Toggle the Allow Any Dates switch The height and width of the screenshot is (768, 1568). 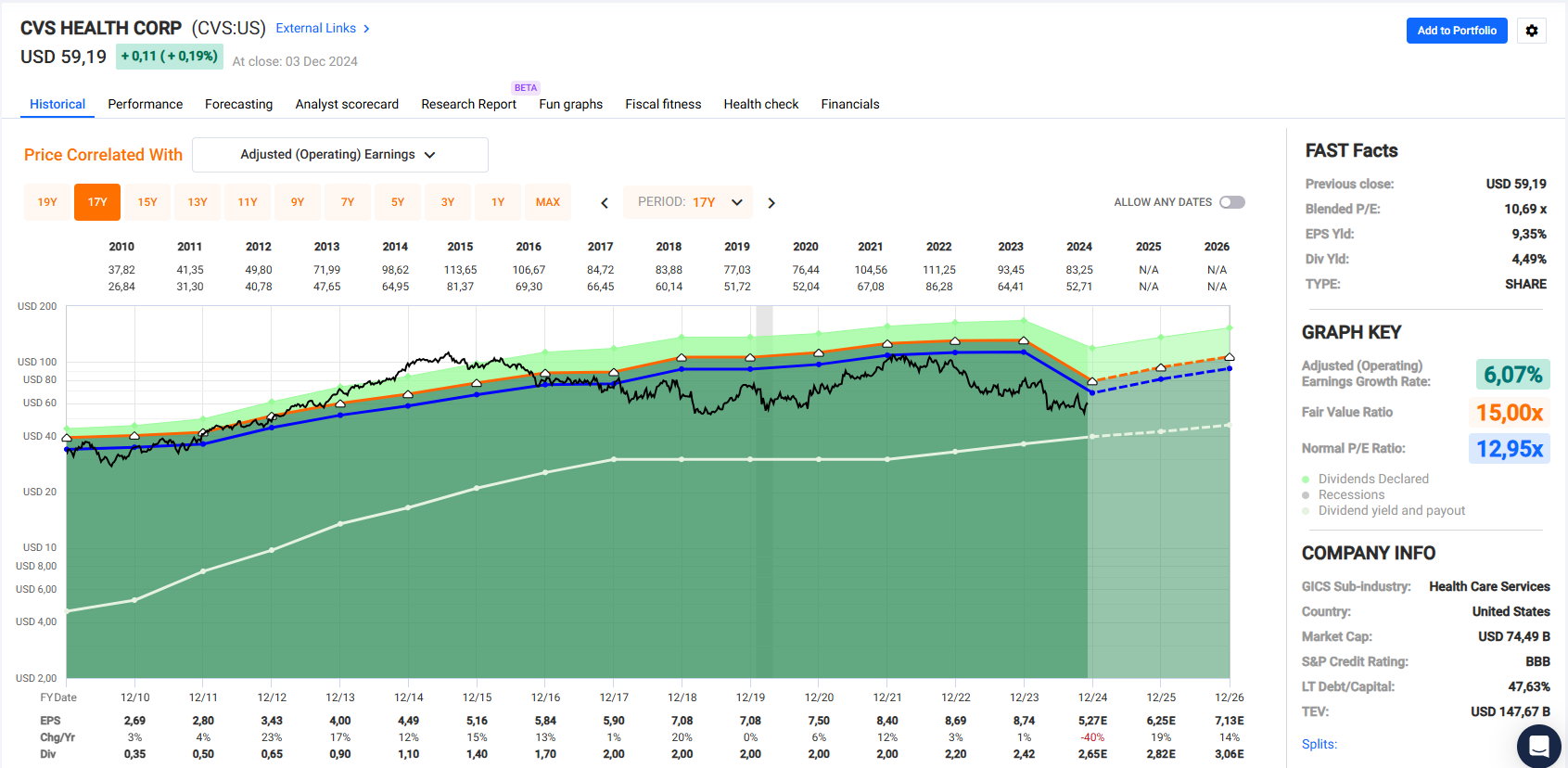[x=1231, y=202]
